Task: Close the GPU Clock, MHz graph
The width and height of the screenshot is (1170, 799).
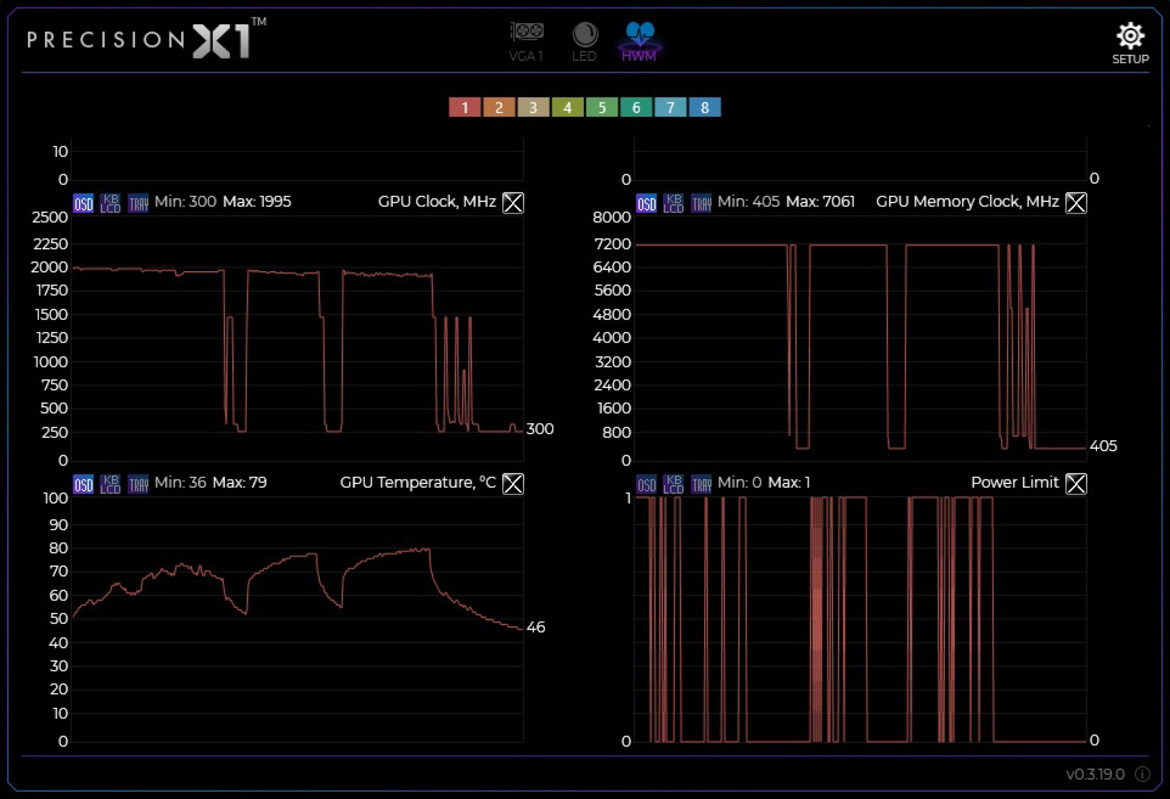Action: 513,203
